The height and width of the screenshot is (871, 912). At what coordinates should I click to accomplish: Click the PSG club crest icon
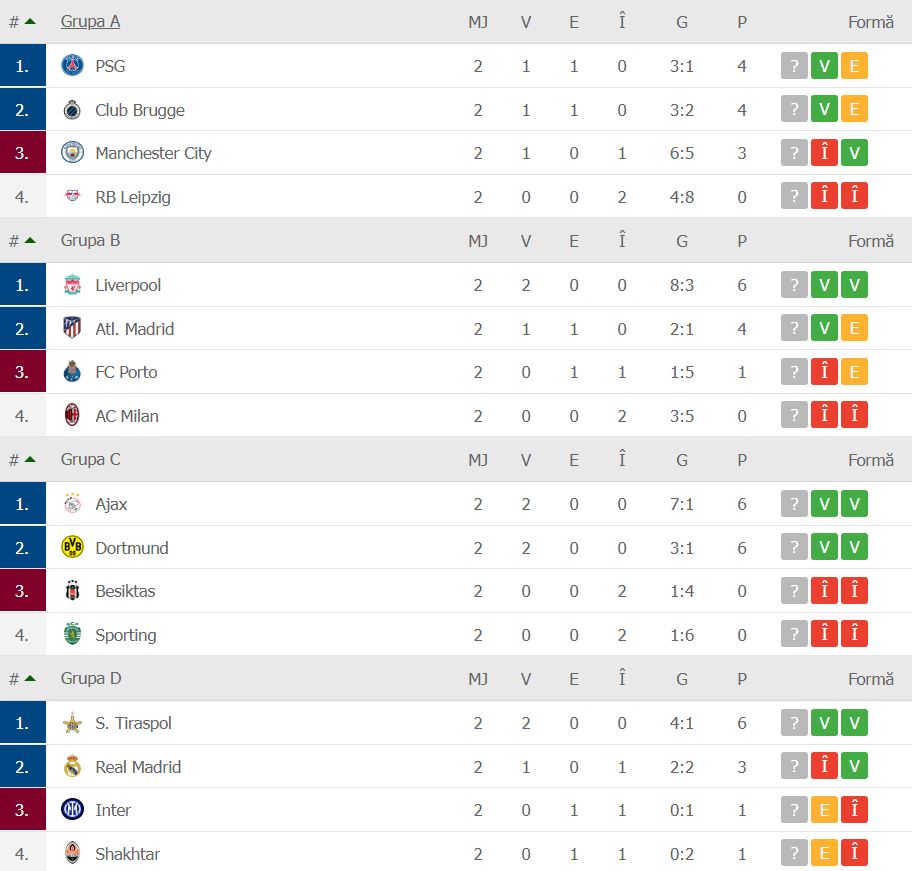[72, 66]
